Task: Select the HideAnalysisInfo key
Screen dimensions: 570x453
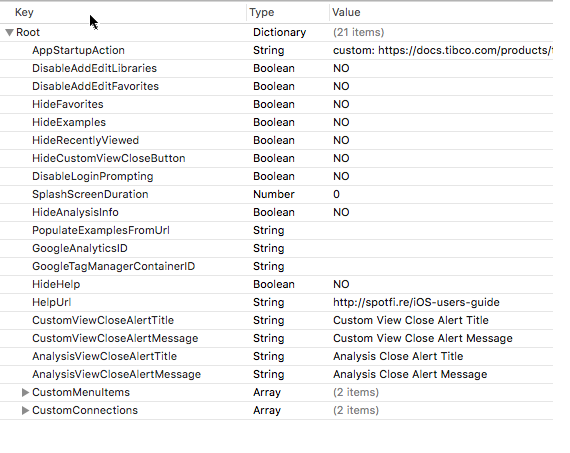Action: pyautogui.click(x=75, y=212)
